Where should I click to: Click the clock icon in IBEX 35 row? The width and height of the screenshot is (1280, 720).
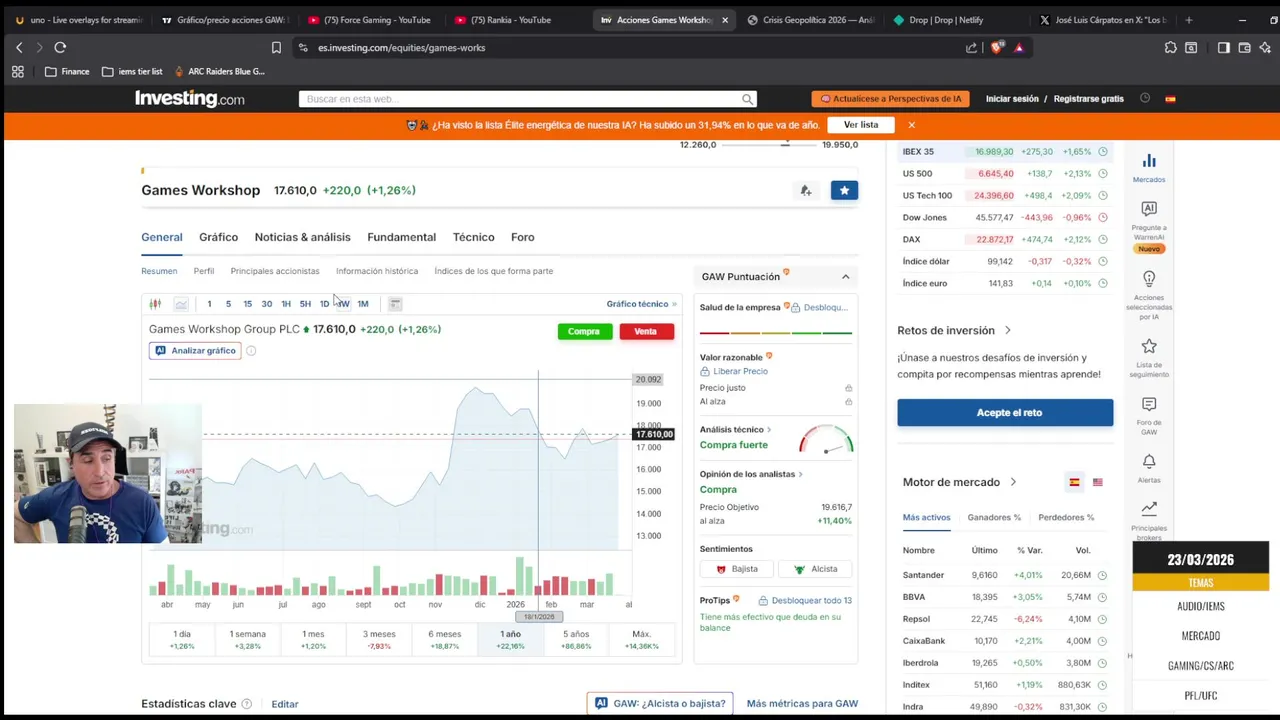point(1102,152)
